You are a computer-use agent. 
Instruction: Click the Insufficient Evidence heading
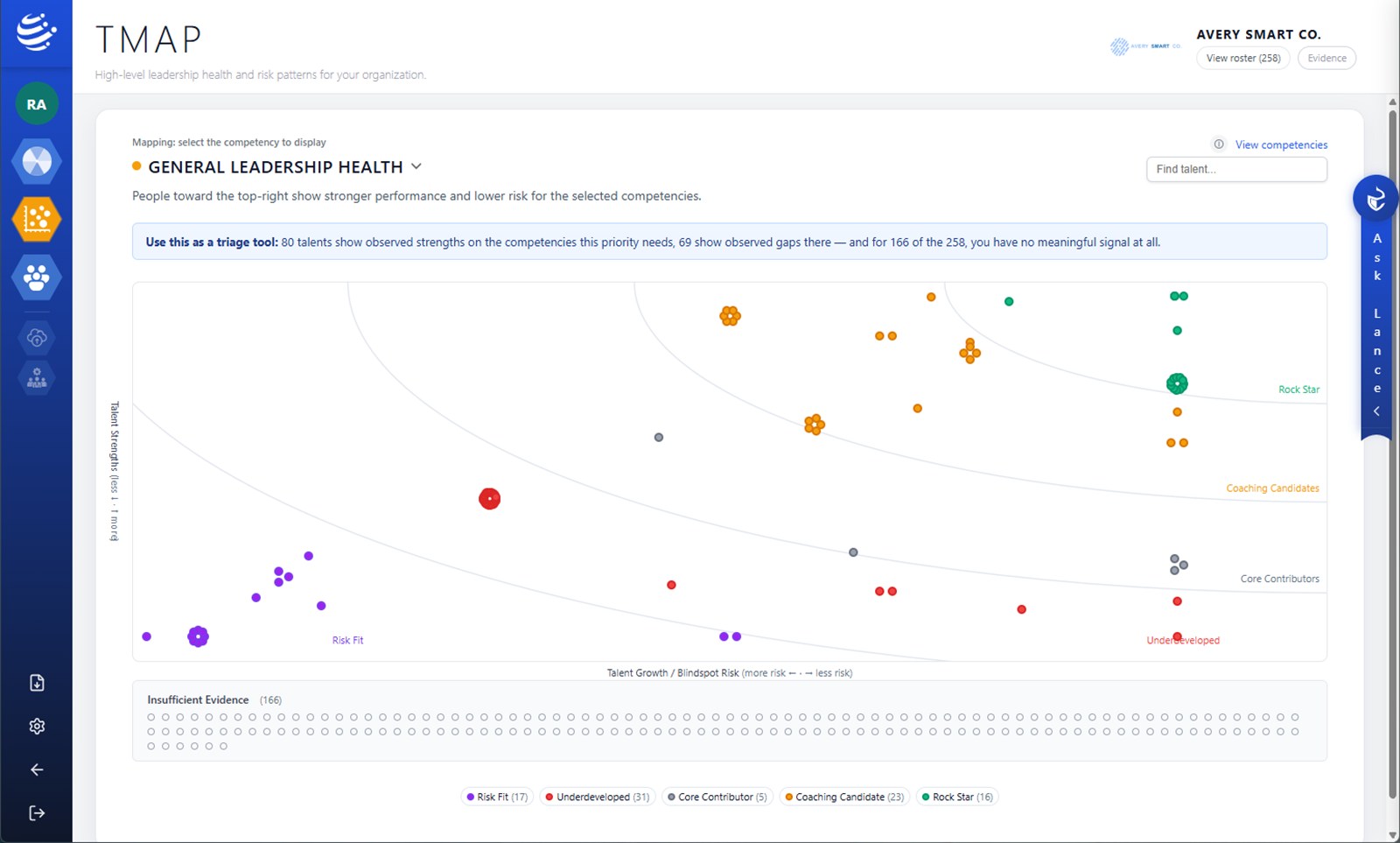point(198,699)
